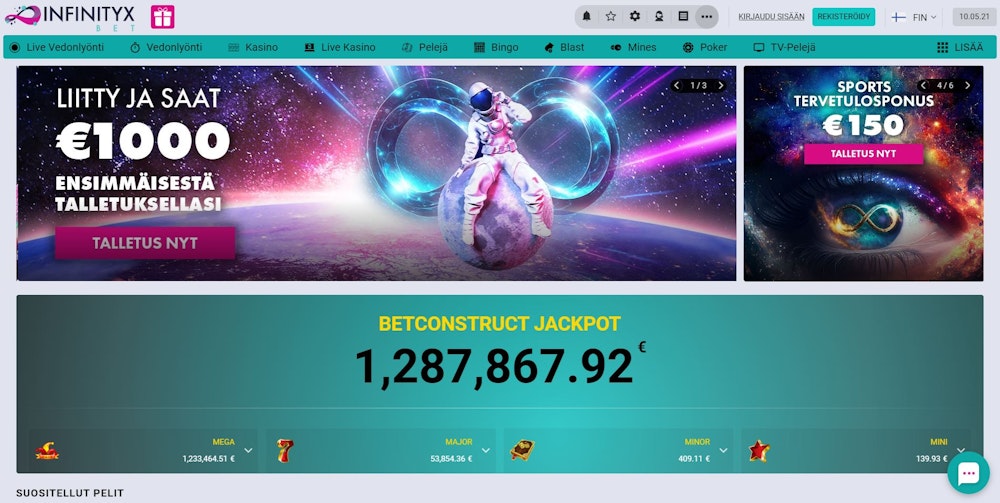This screenshot has width=1000, height=503.
Task: Open the live chat bubble widget
Action: coord(968,473)
